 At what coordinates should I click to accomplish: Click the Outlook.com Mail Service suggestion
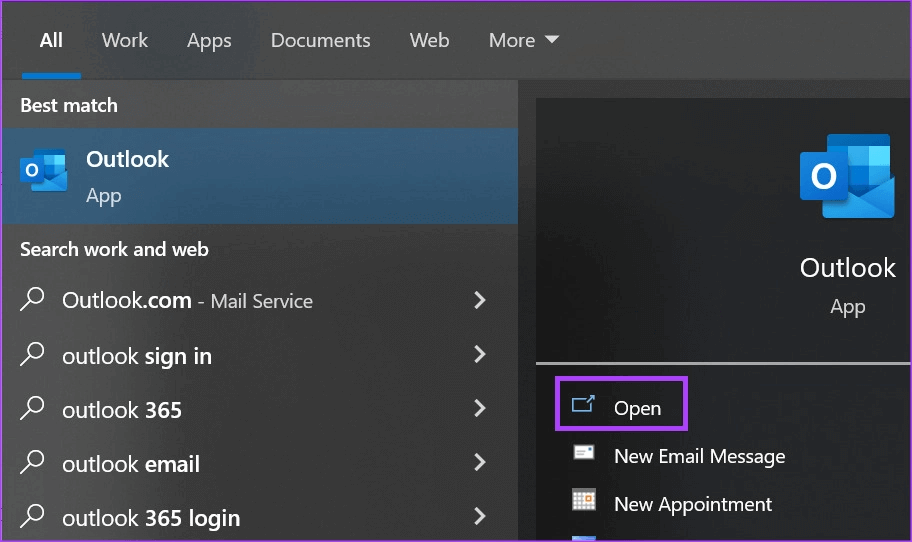187,301
